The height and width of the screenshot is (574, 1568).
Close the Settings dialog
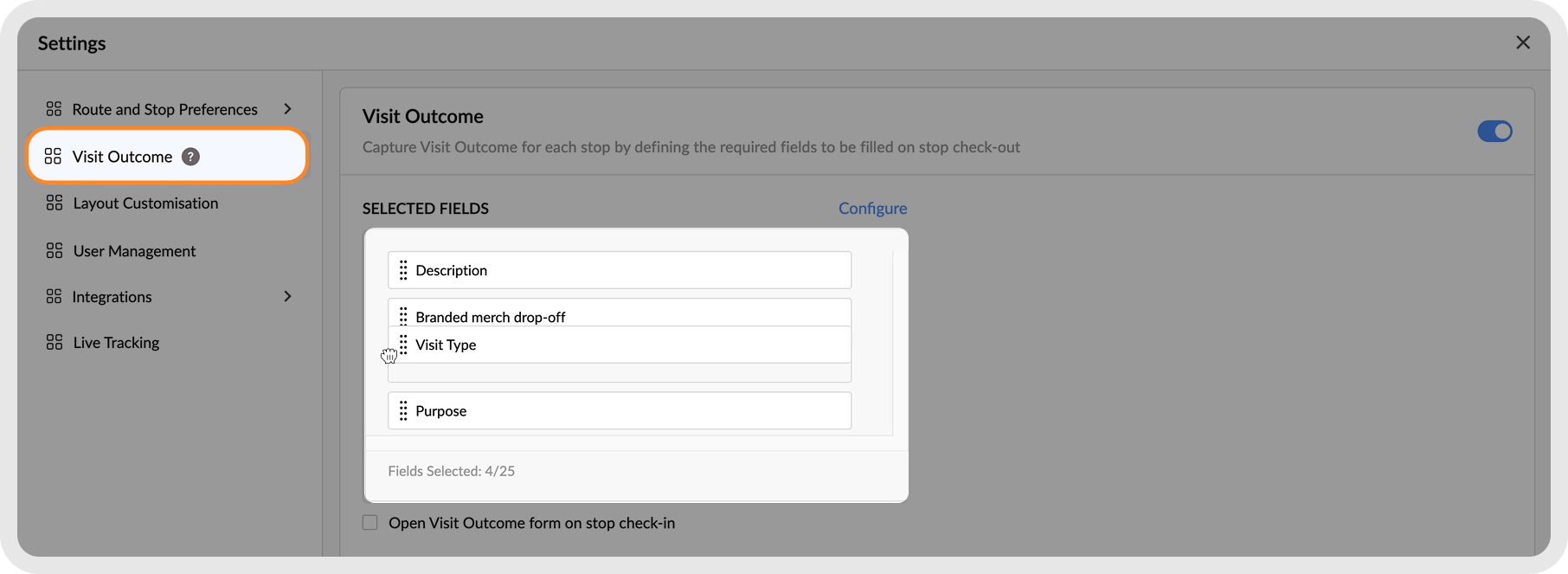coord(1523,42)
